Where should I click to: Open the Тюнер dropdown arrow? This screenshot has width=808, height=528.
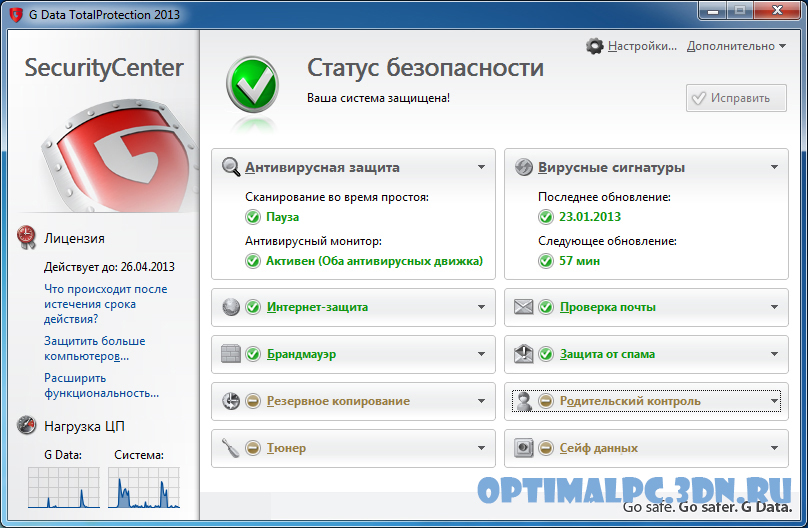481,448
